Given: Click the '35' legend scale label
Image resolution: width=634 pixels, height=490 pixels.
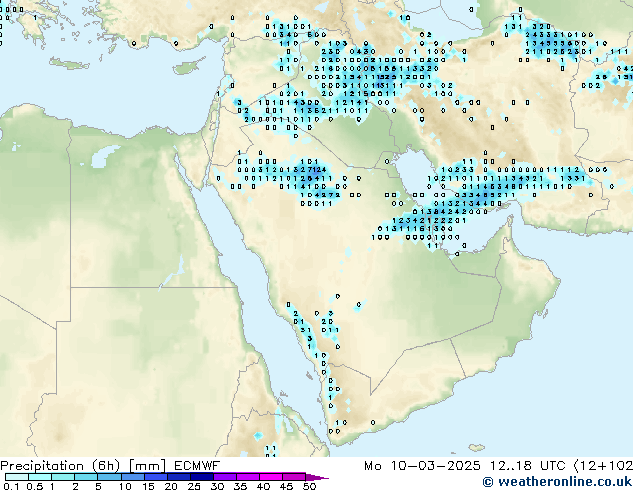Looking at the screenshot, I should click(240, 486).
